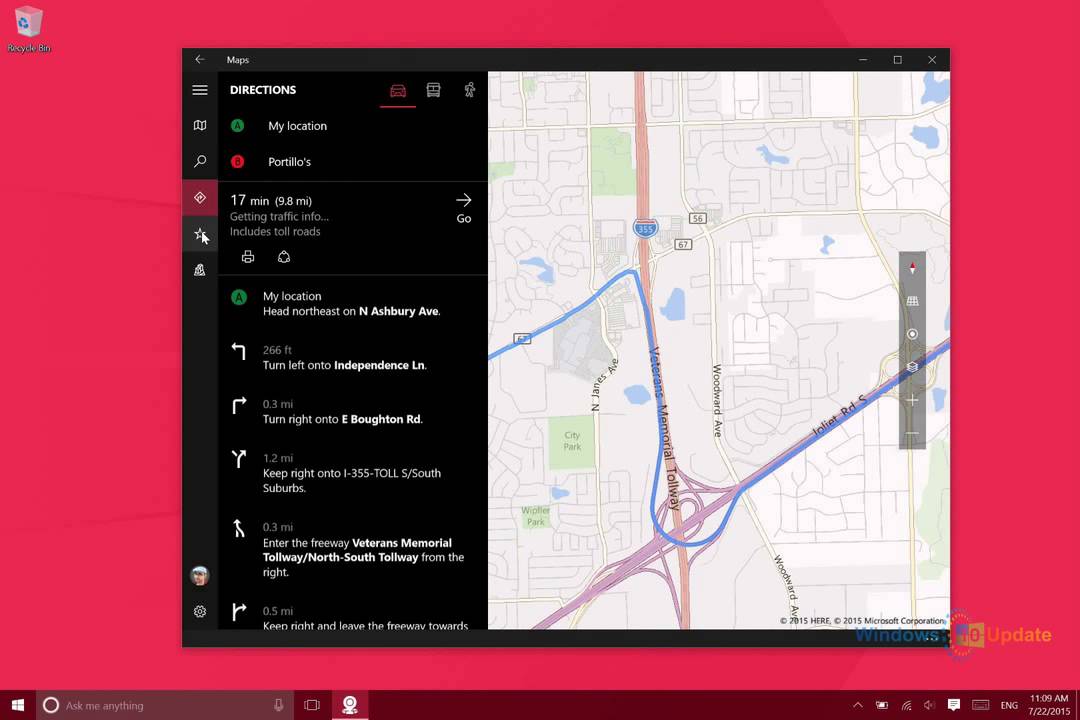This screenshot has height=720, width=1080.
Task: Open Favorites star icon in sidebar
Action: 200,234
